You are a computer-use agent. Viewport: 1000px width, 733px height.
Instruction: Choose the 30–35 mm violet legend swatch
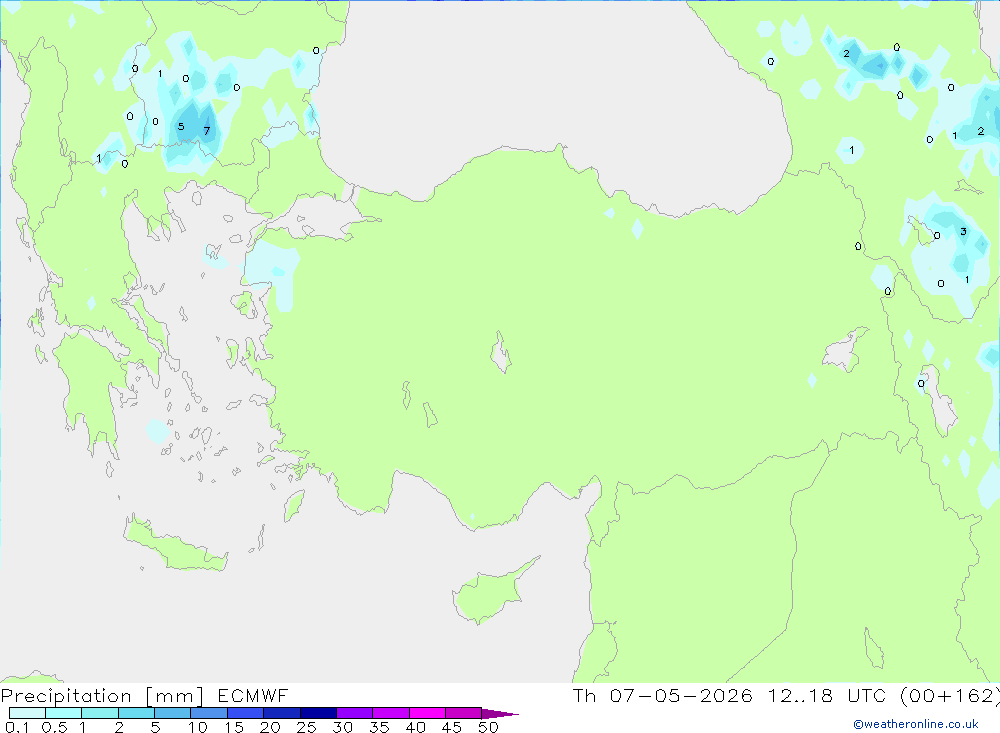(355, 713)
